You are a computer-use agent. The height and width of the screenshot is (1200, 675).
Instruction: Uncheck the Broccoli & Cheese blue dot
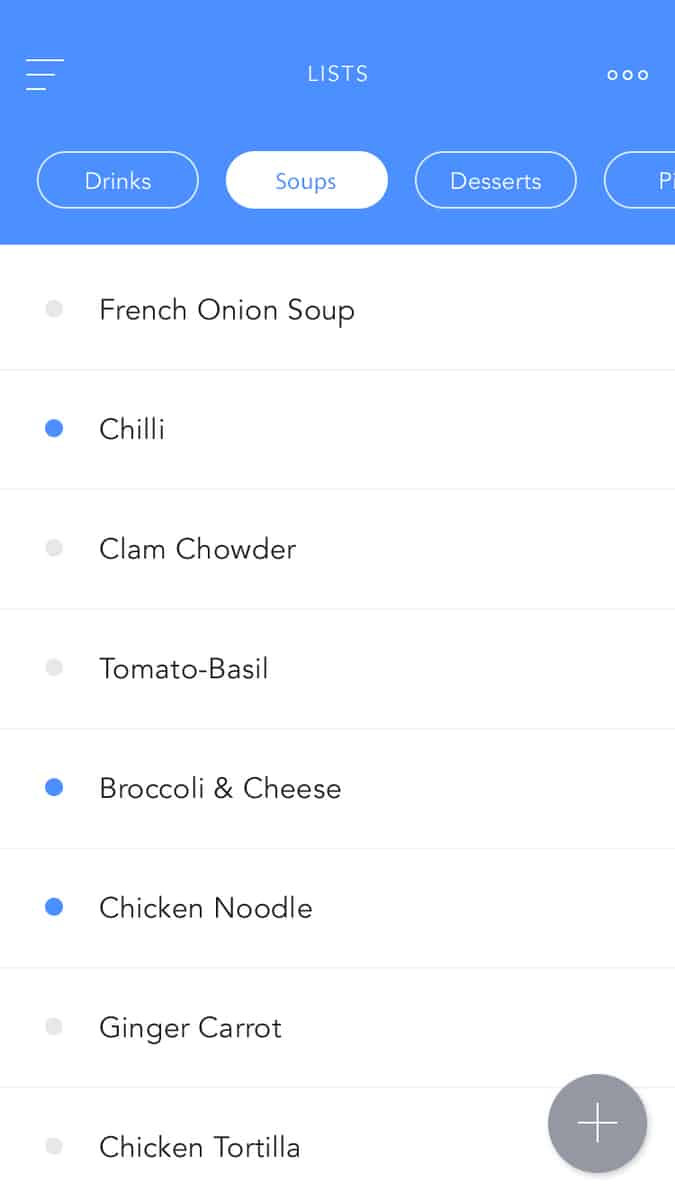(x=54, y=787)
